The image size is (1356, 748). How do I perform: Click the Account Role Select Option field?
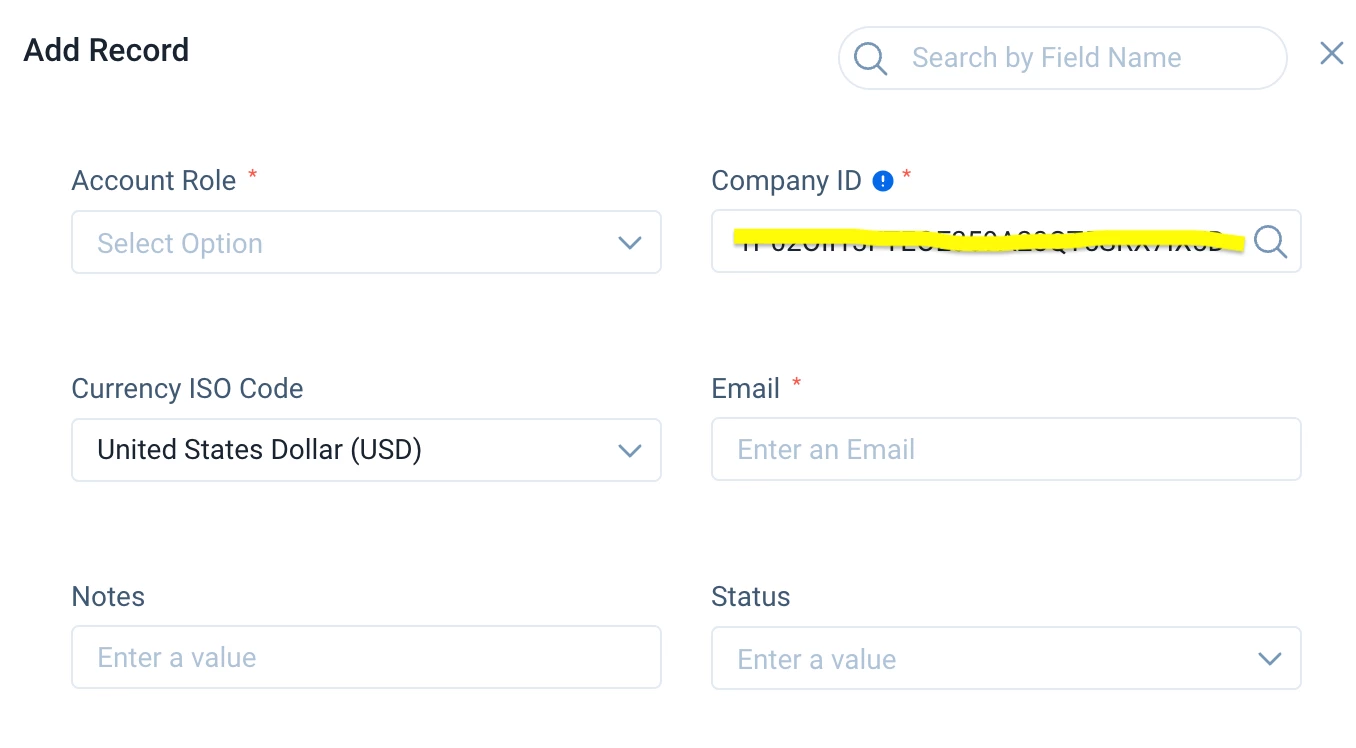click(x=366, y=242)
